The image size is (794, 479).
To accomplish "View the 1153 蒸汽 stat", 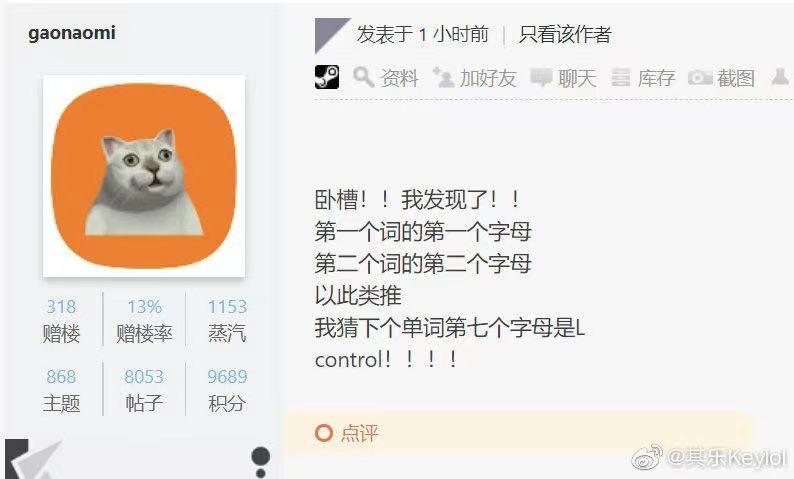I will coord(227,320).
